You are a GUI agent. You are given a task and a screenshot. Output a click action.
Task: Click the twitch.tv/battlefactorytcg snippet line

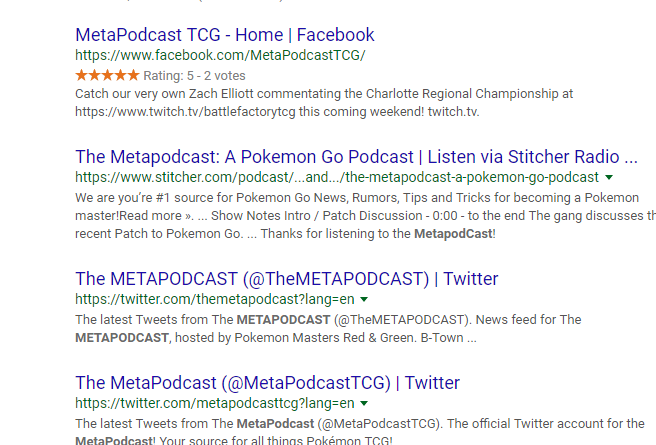[x=277, y=112]
